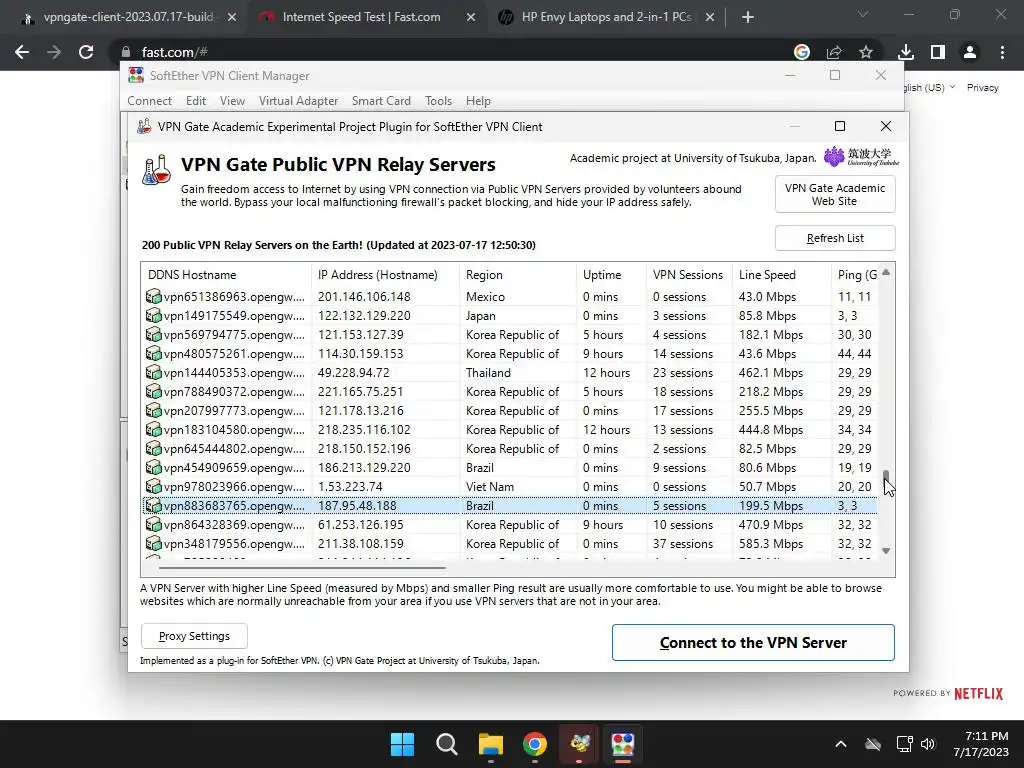Click the Chrome back arrow icon
The image size is (1024, 768).
tap(22, 52)
